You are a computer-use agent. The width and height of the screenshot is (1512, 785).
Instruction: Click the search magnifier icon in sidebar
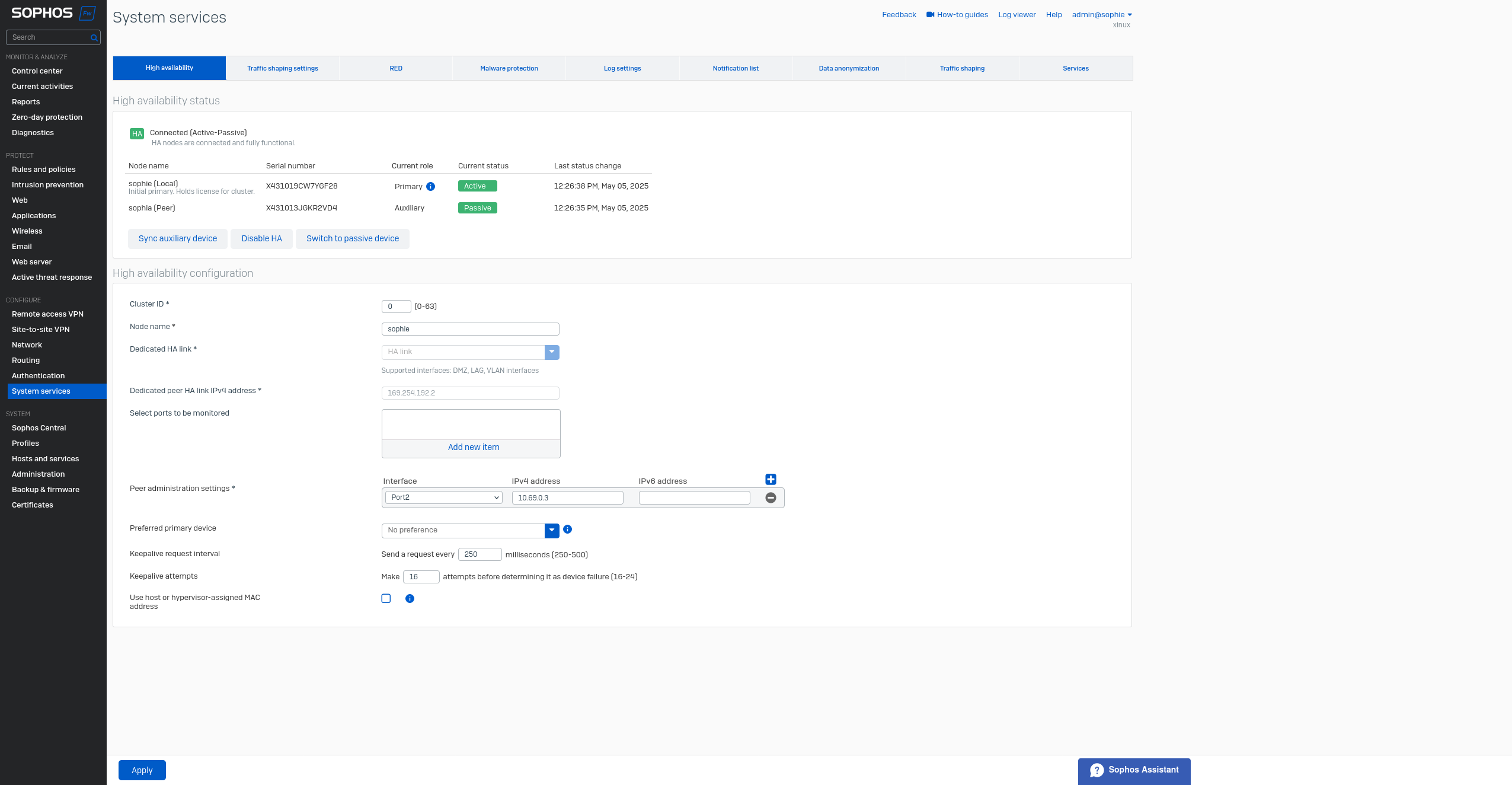click(x=94, y=37)
